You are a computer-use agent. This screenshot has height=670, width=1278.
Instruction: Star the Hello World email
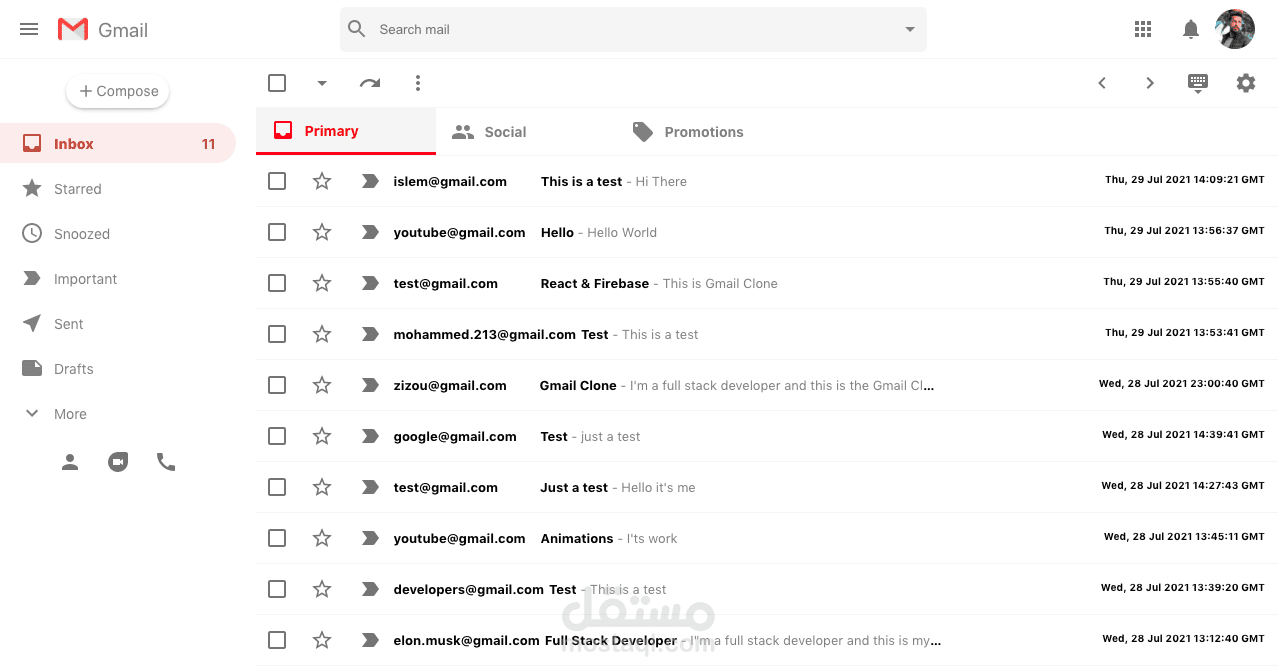322,232
